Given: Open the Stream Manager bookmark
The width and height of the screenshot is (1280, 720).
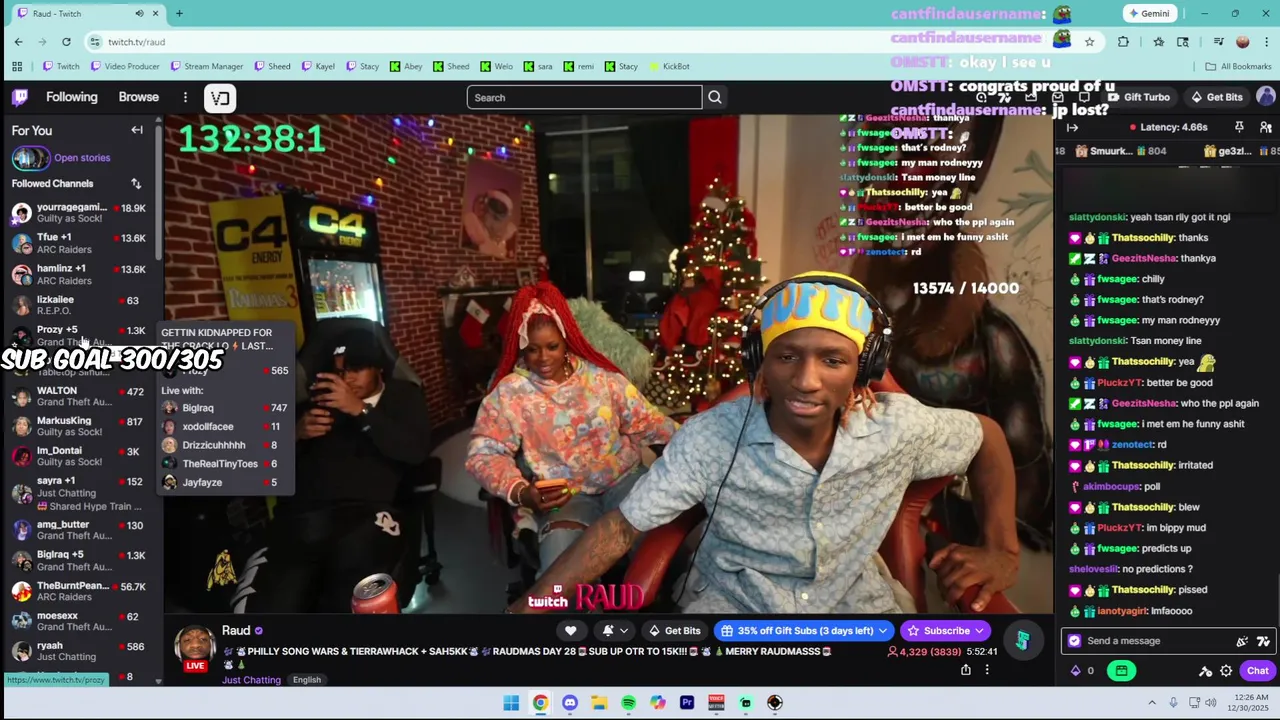Looking at the screenshot, I should click(207, 66).
